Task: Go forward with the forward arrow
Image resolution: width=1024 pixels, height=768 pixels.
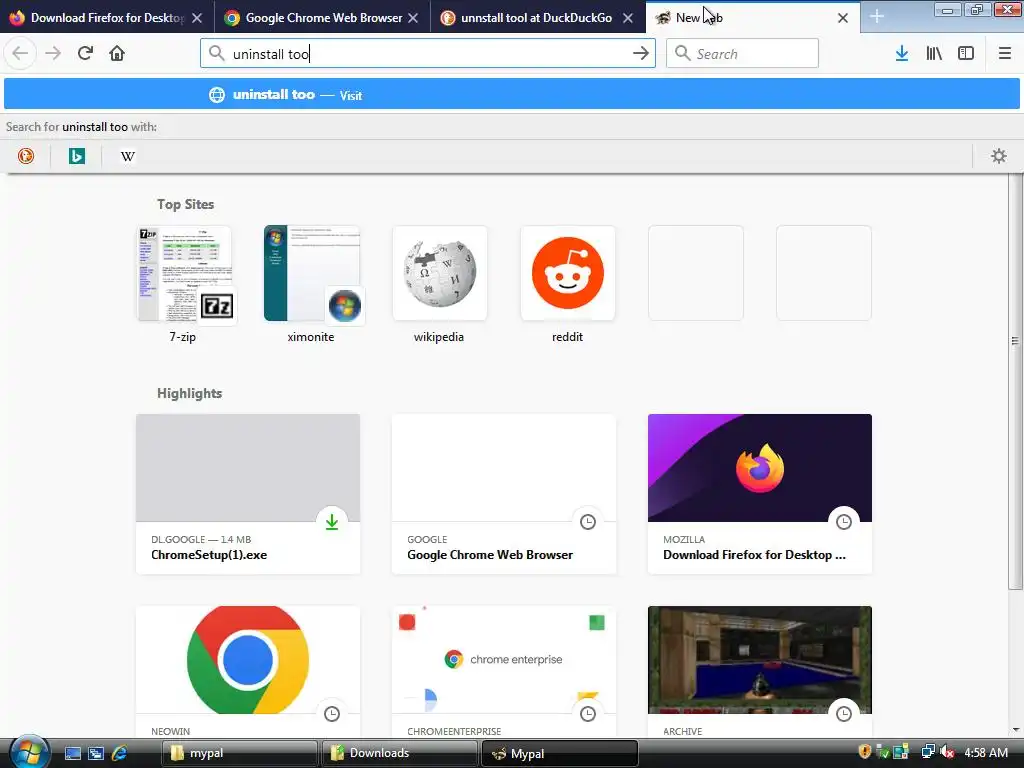Action: [x=53, y=53]
